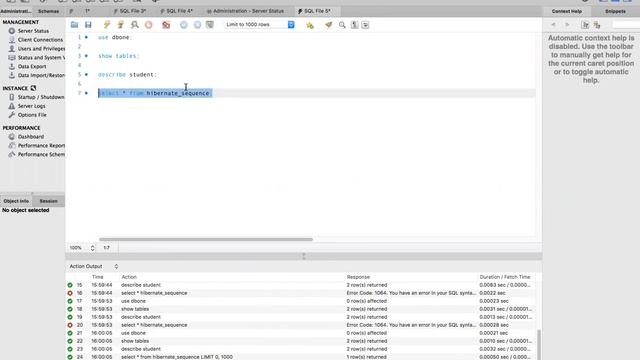This screenshot has width=640, height=360.
Task: Toggle invisible characters toolbar icon
Action: 354,25
